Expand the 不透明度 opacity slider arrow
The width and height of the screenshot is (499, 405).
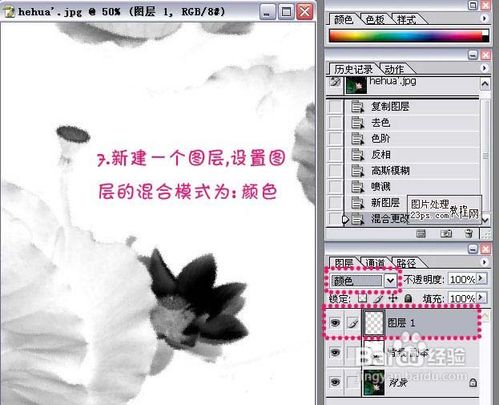tap(481, 278)
